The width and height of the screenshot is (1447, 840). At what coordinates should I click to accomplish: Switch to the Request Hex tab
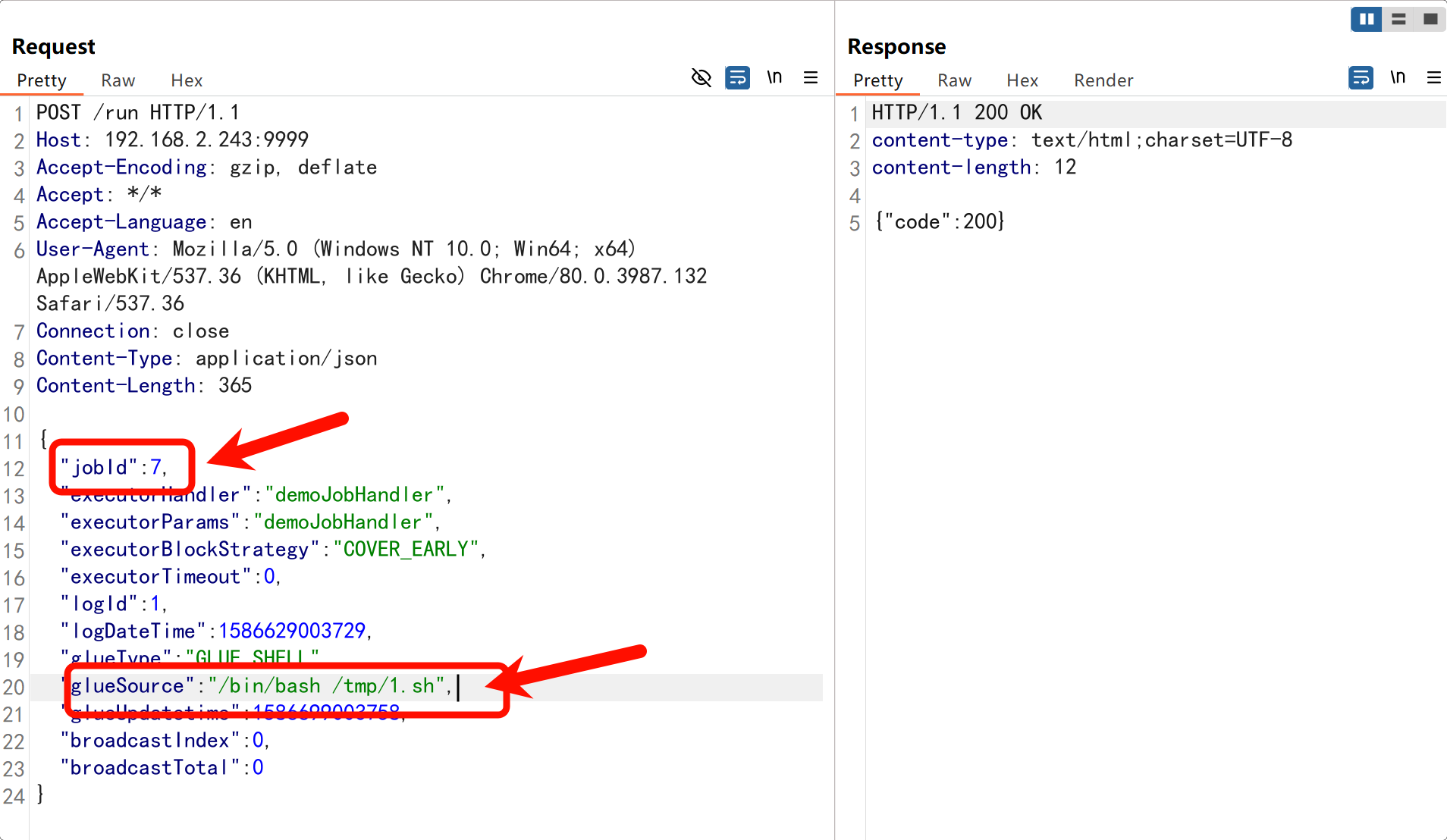click(187, 80)
